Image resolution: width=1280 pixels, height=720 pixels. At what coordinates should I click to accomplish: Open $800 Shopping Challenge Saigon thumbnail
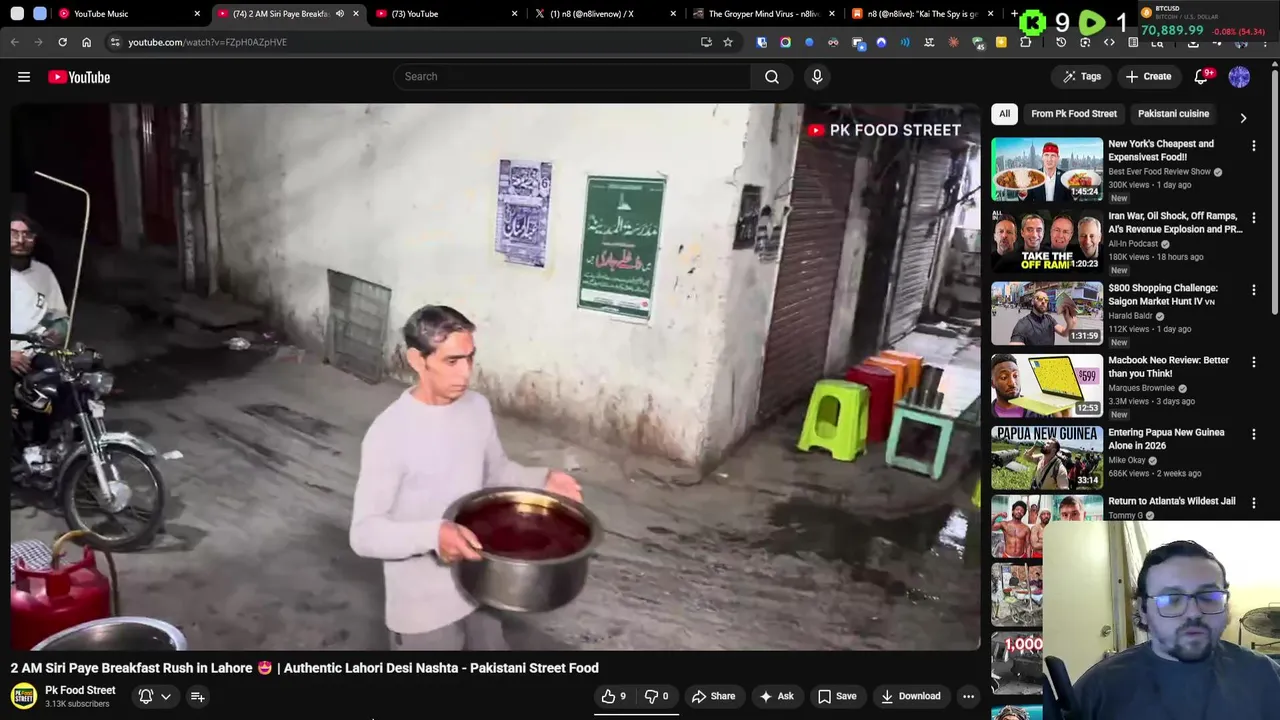click(1047, 313)
